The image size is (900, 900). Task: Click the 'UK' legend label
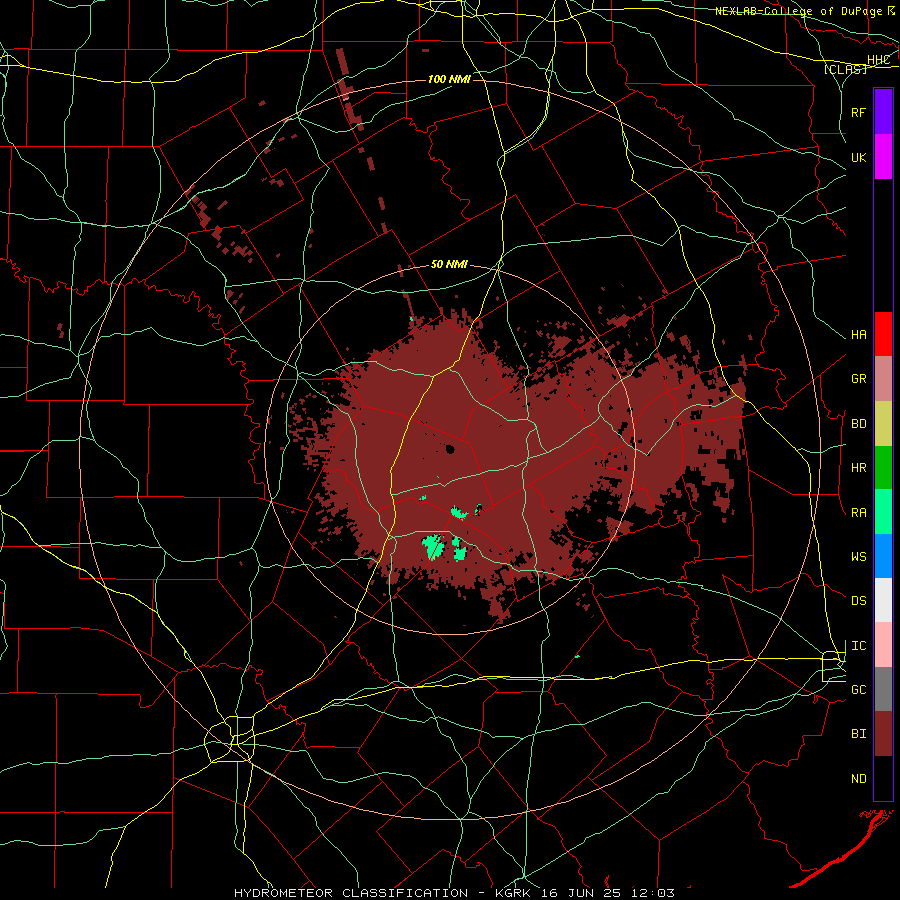tap(858, 157)
